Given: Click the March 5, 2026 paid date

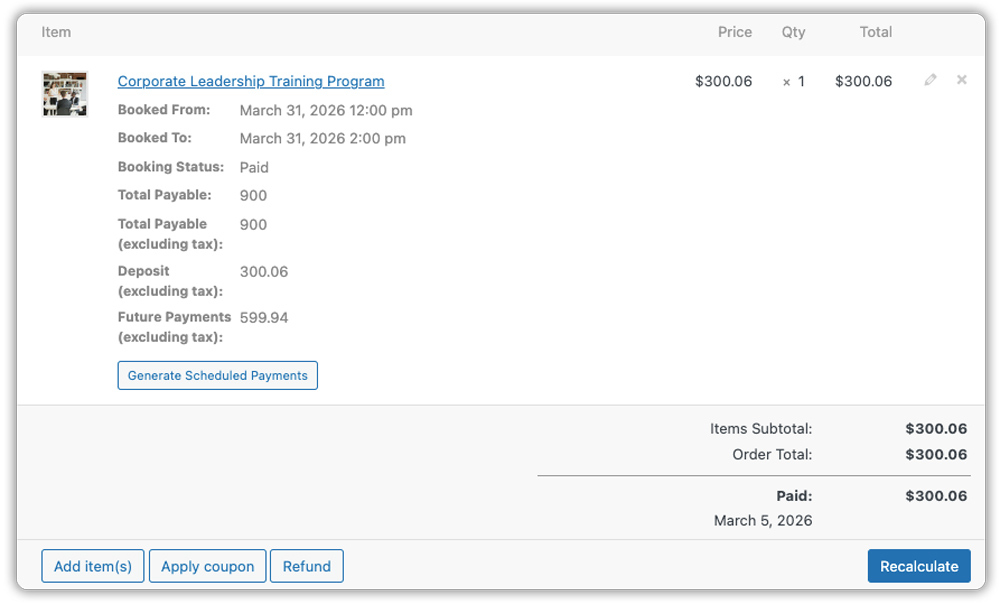Looking at the screenshot, I should tap(763, 520).
